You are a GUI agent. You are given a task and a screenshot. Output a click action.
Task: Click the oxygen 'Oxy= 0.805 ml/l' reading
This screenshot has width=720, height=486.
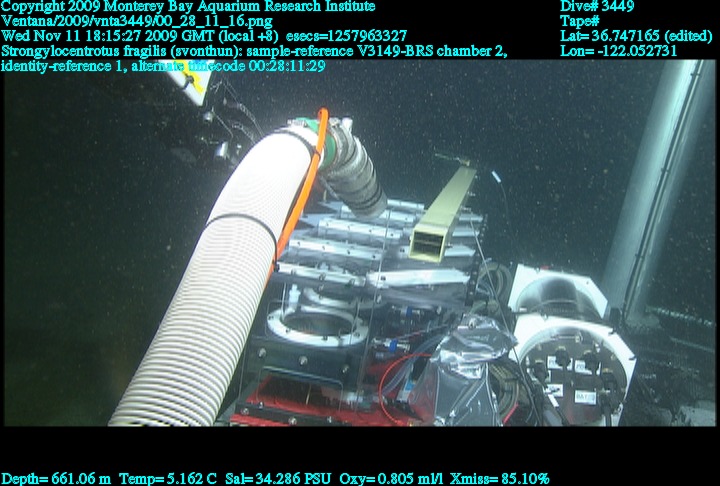pyautogui.click(x=391, y=479)
